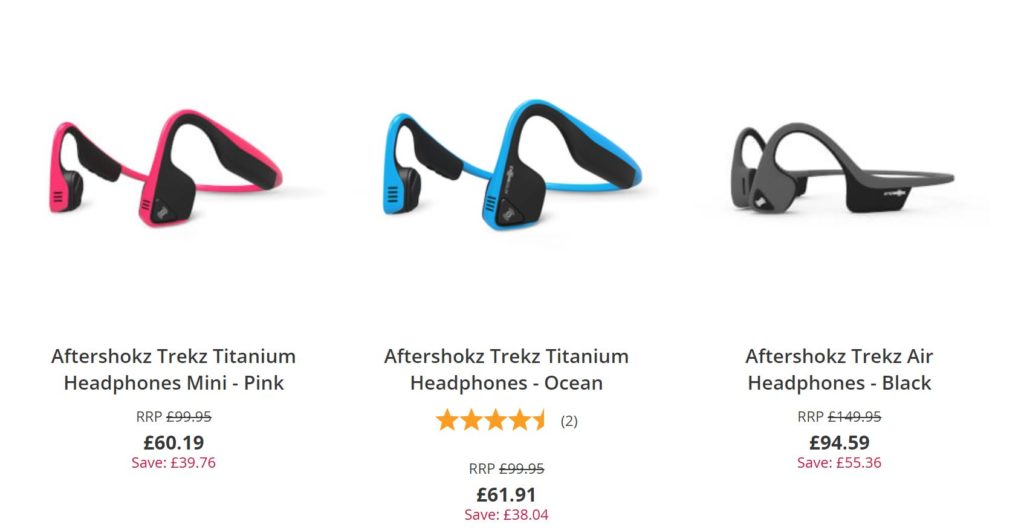
Task: Open the pink Trekz Titanium Mini product image
Action: click(x=166, y=168)
